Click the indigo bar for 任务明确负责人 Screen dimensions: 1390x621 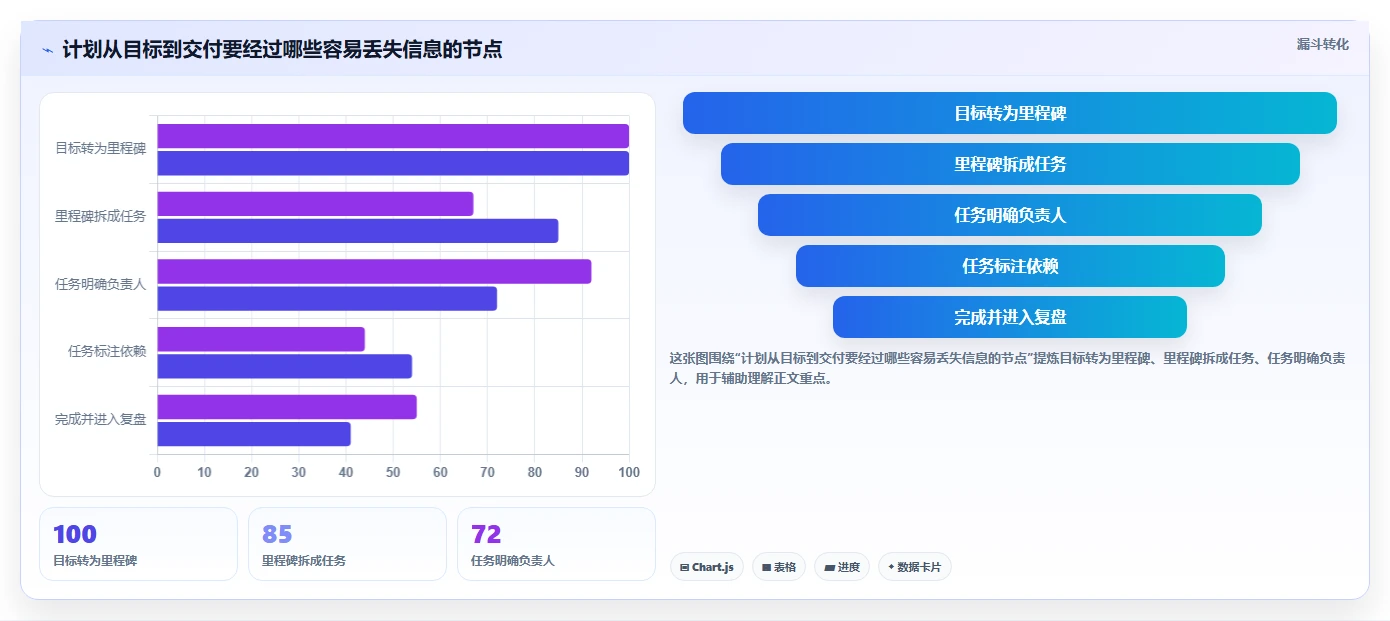327,298
